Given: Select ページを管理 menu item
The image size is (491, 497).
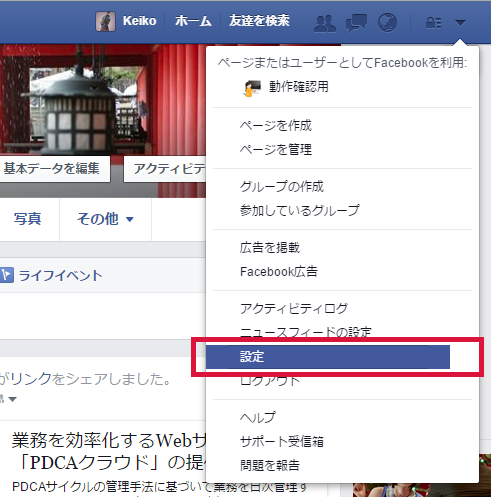Looking at the screenshot, I should [276, 150].
